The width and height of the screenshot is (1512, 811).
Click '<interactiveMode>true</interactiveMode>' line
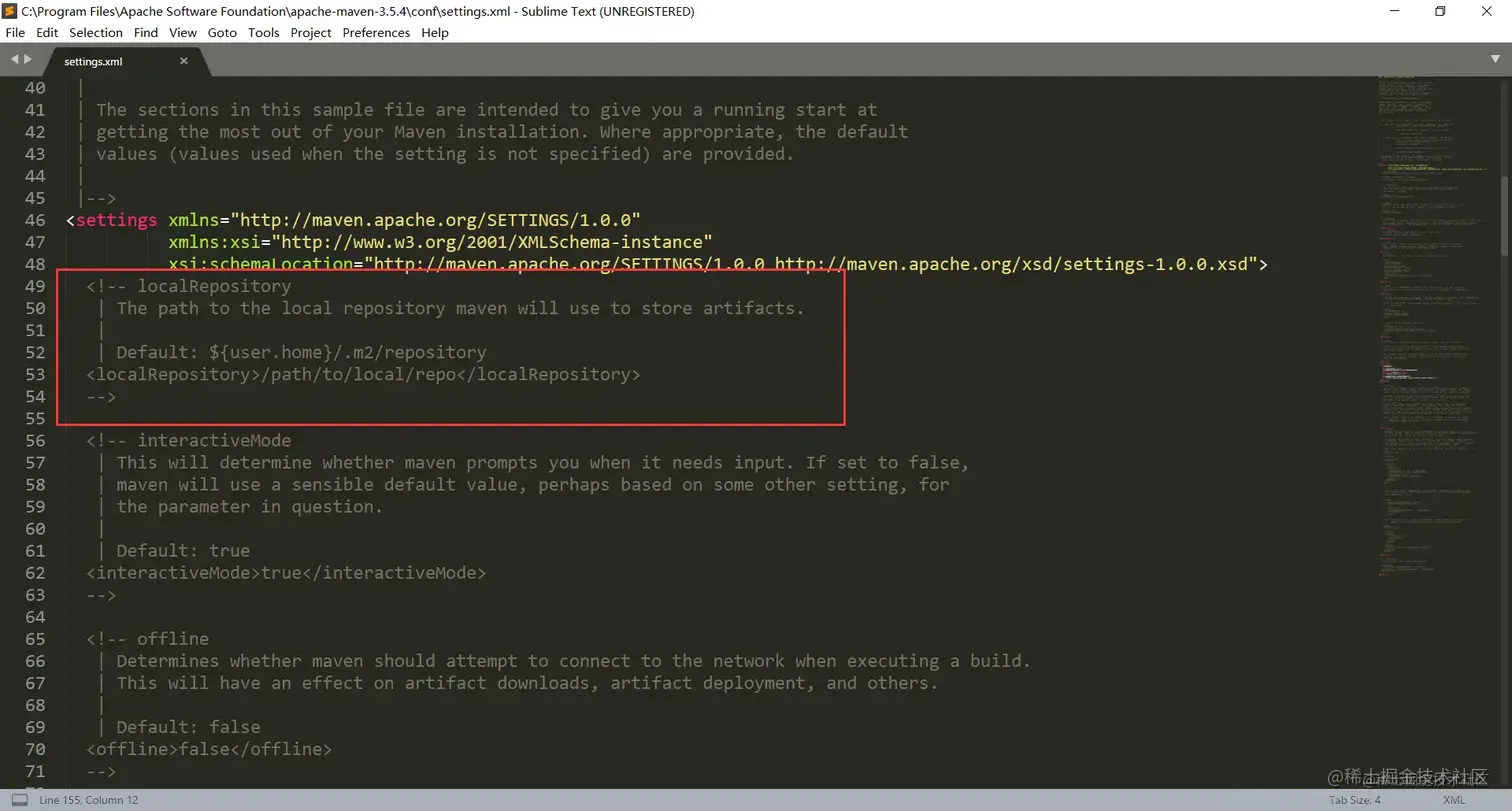point(286,573)
